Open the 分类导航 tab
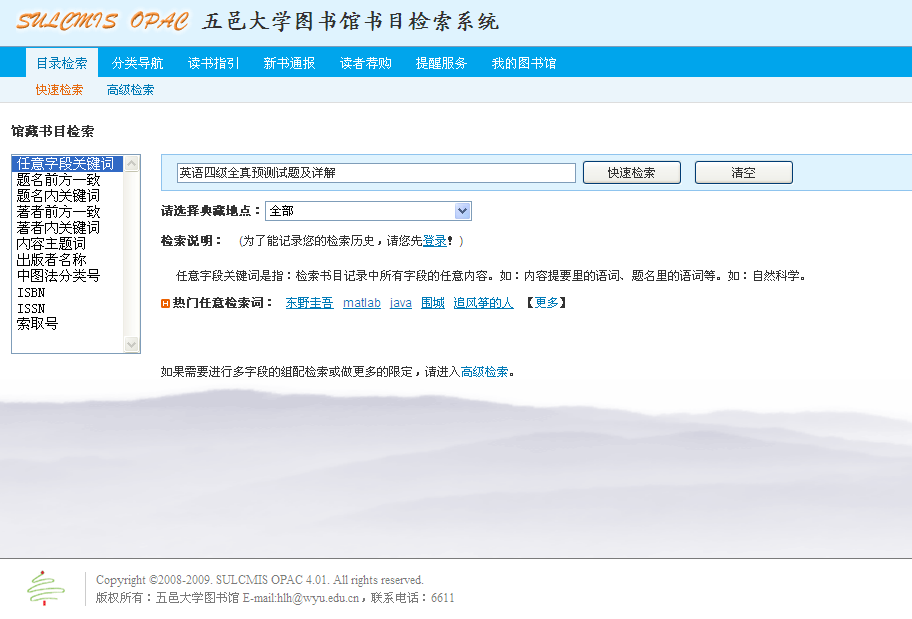Viewport: 912px width, 619px height. click(137, 63)
